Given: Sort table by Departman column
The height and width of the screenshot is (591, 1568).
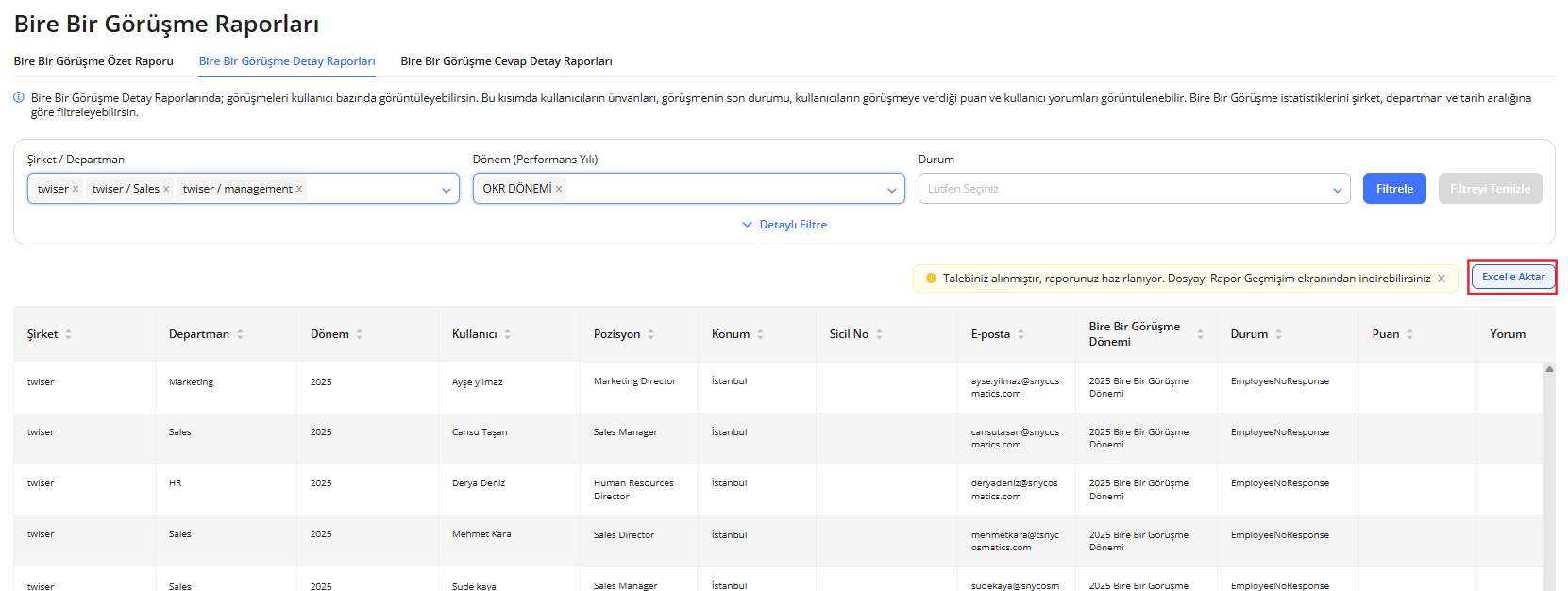Looking at the screenshot, I should click(240, 334).
